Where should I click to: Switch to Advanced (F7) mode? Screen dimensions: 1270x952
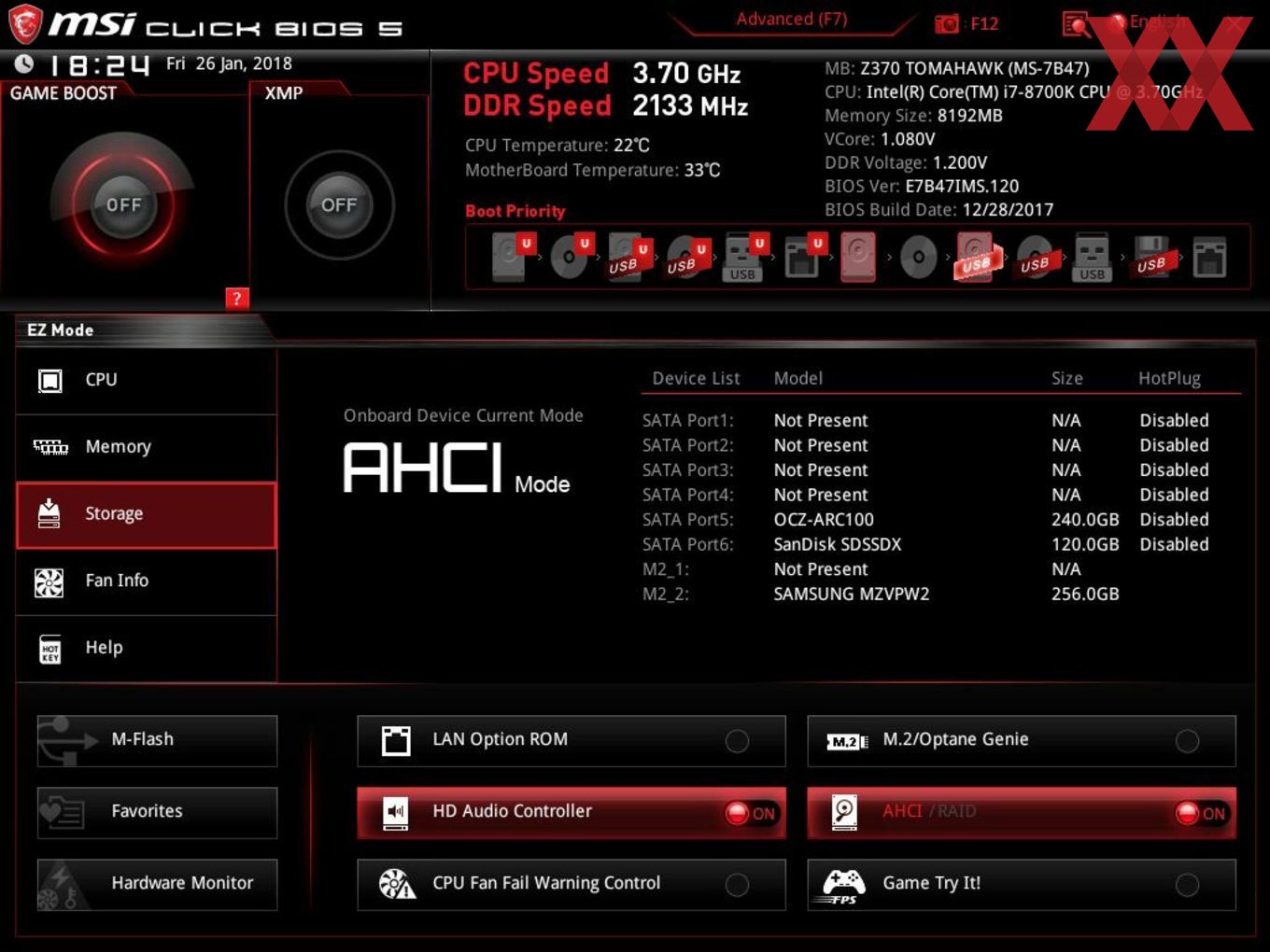[x=792, y=20]
